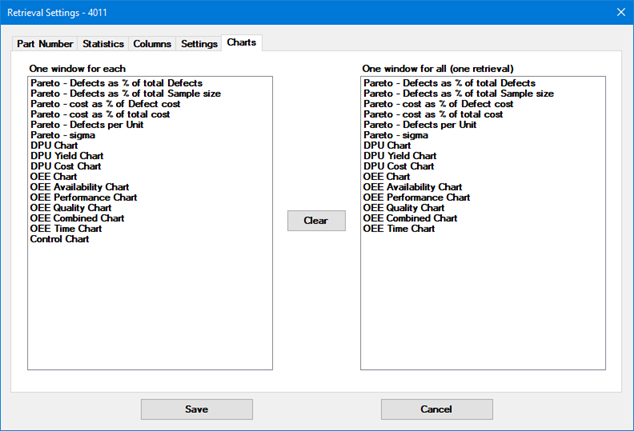Image resolution: width=634 pixels, height=431 pixels.
Task: Pick OEE Availability Chart in right list
Action: 412,187
